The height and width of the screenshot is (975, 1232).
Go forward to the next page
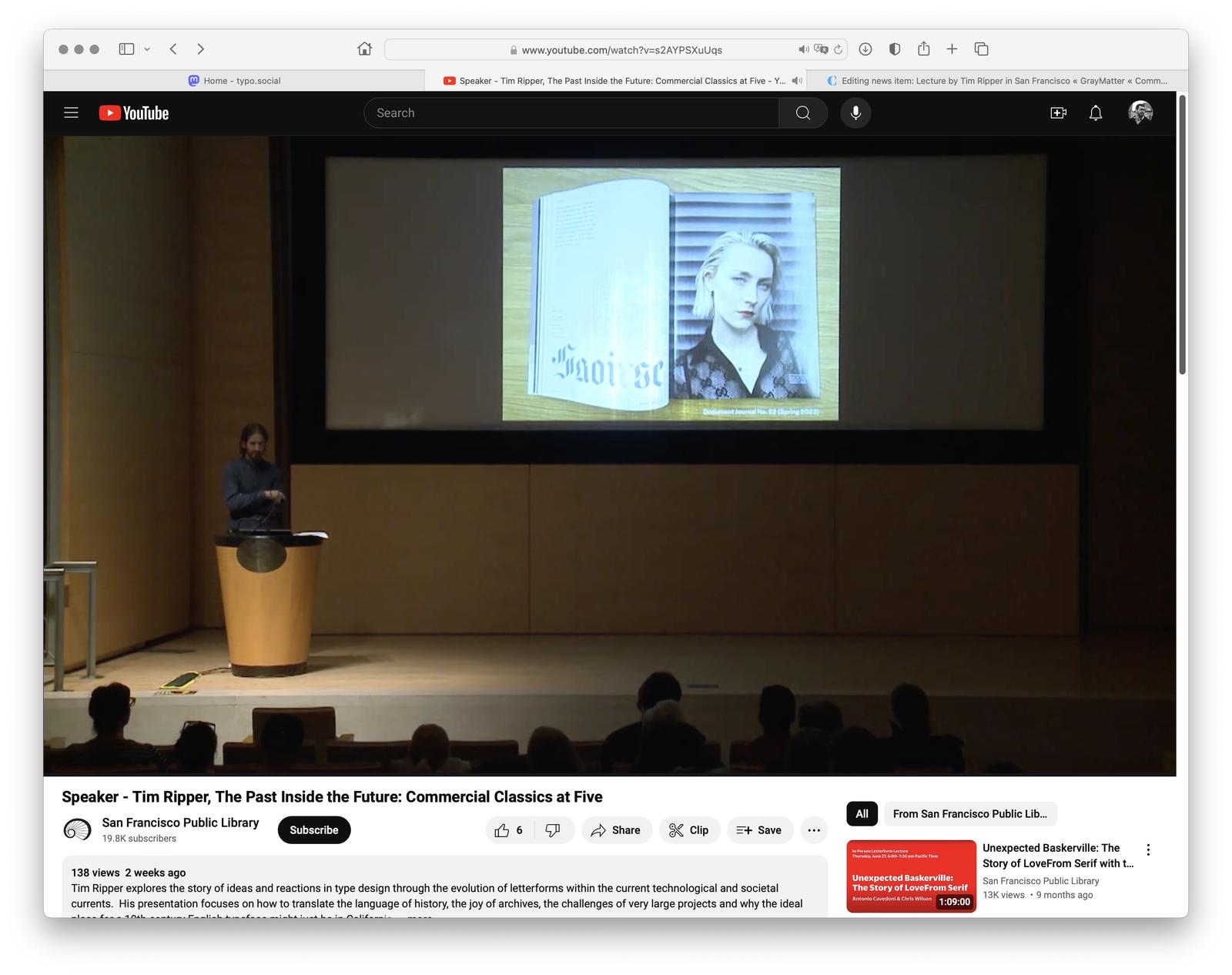pos(201,49)
